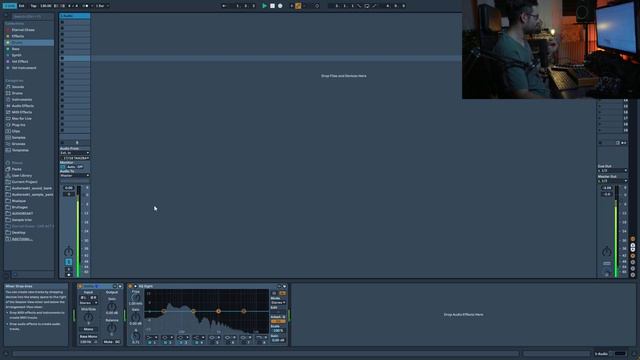Click the audio track volume fader
The height and width of the screenshot is (360, 640).
[78, 231]
